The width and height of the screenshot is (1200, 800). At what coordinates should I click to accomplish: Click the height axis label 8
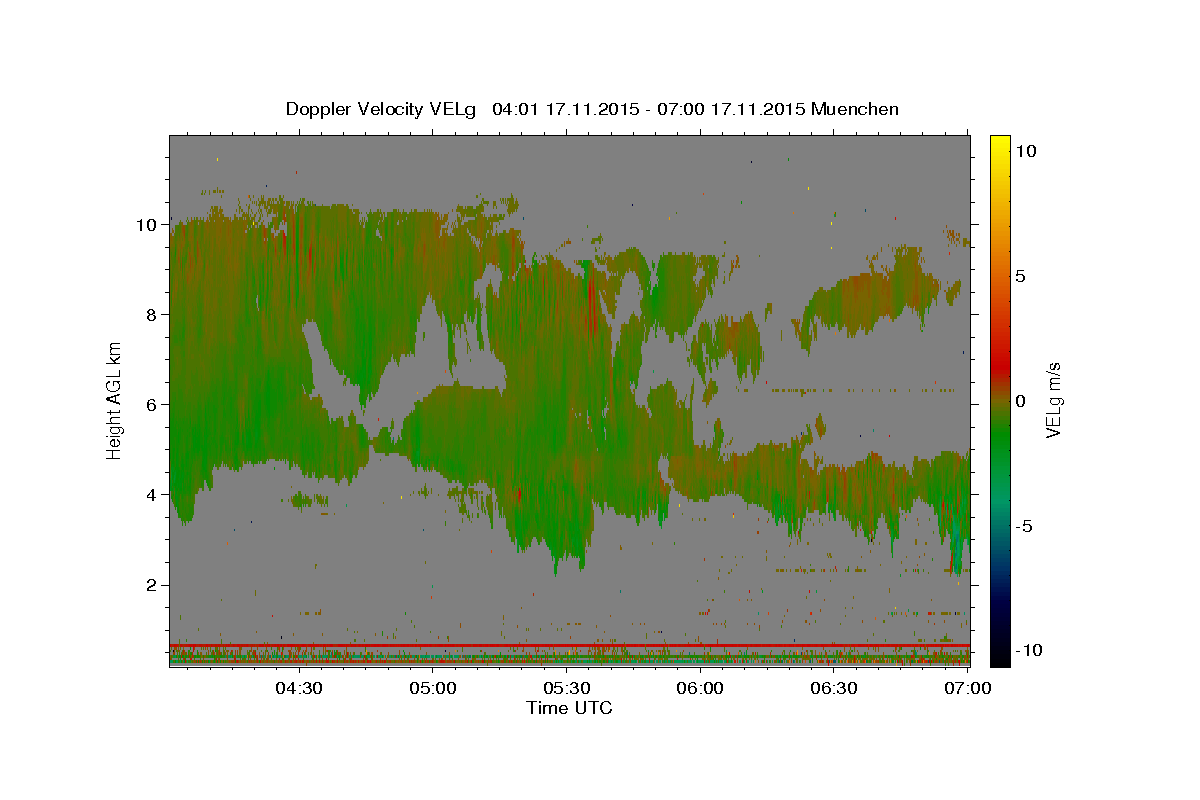152,315
